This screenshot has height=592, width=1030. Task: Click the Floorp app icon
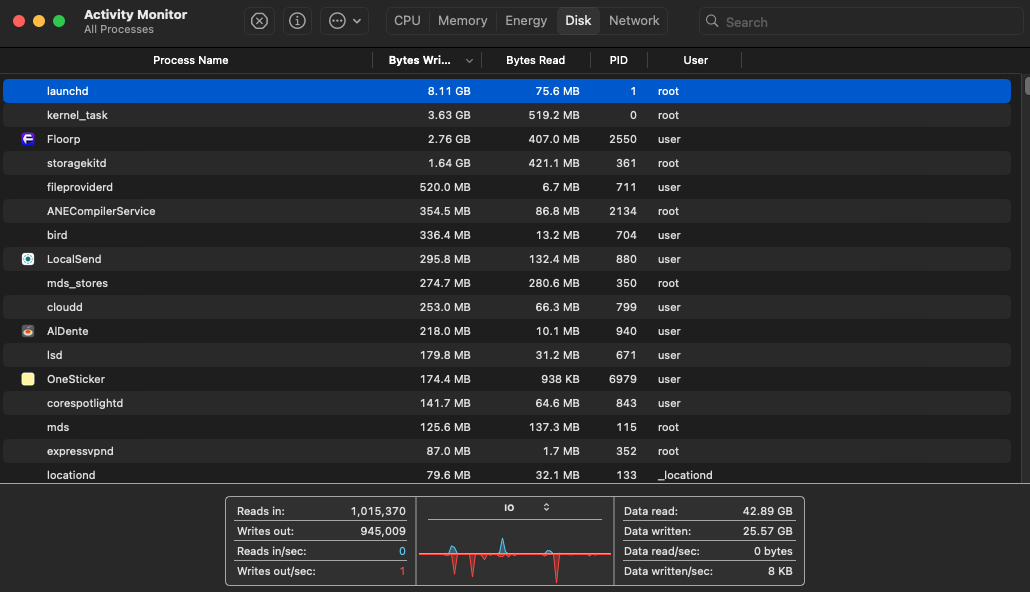click(28, 139)
